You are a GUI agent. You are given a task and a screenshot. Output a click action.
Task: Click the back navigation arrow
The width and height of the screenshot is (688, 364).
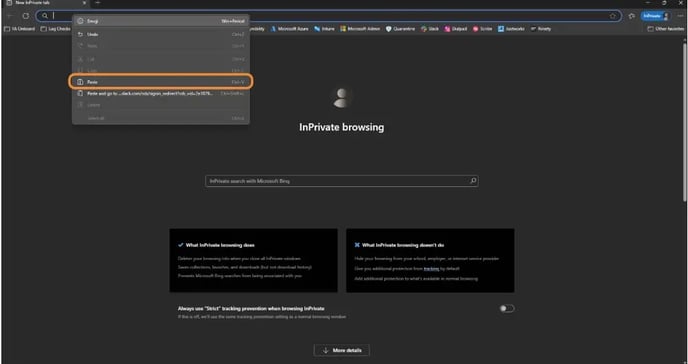pos(11,16)
